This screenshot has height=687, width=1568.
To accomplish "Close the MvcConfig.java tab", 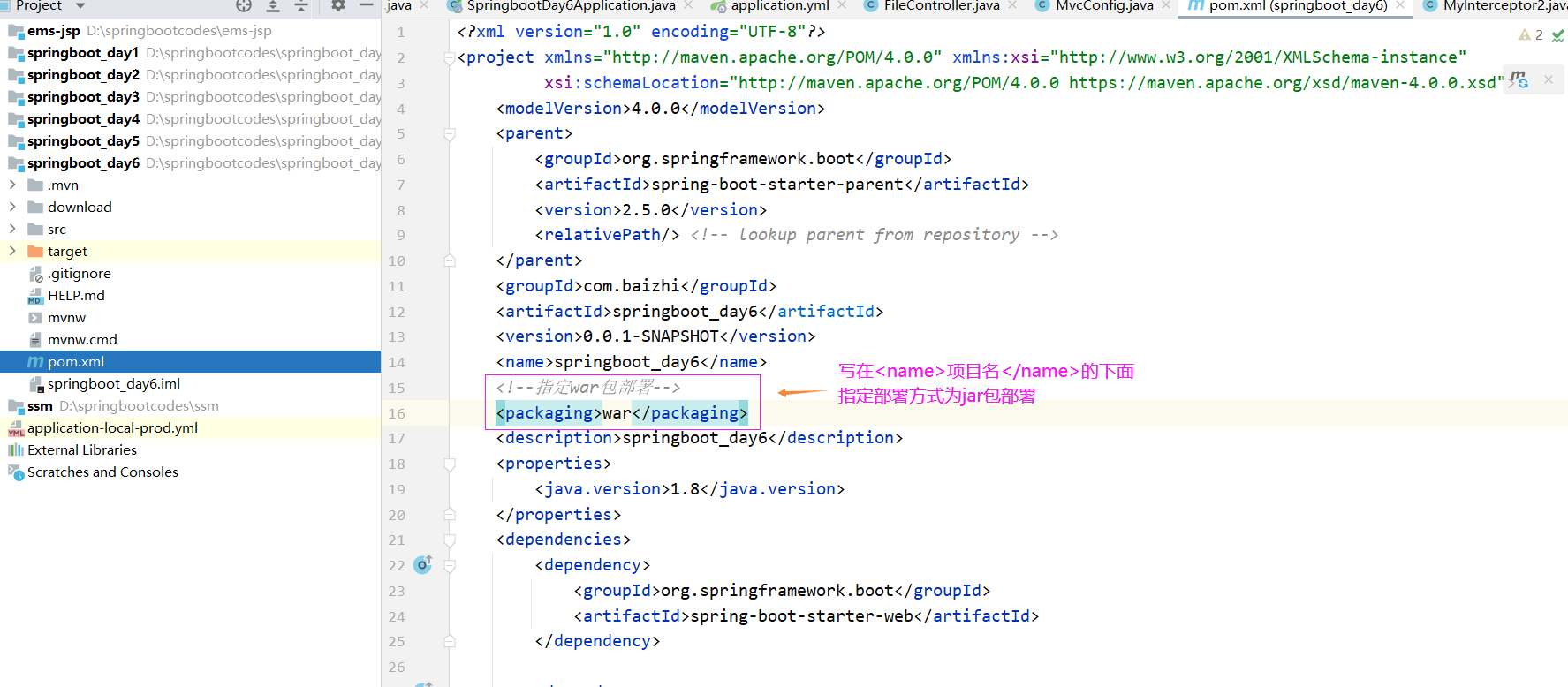I will tap(1166, 5).
